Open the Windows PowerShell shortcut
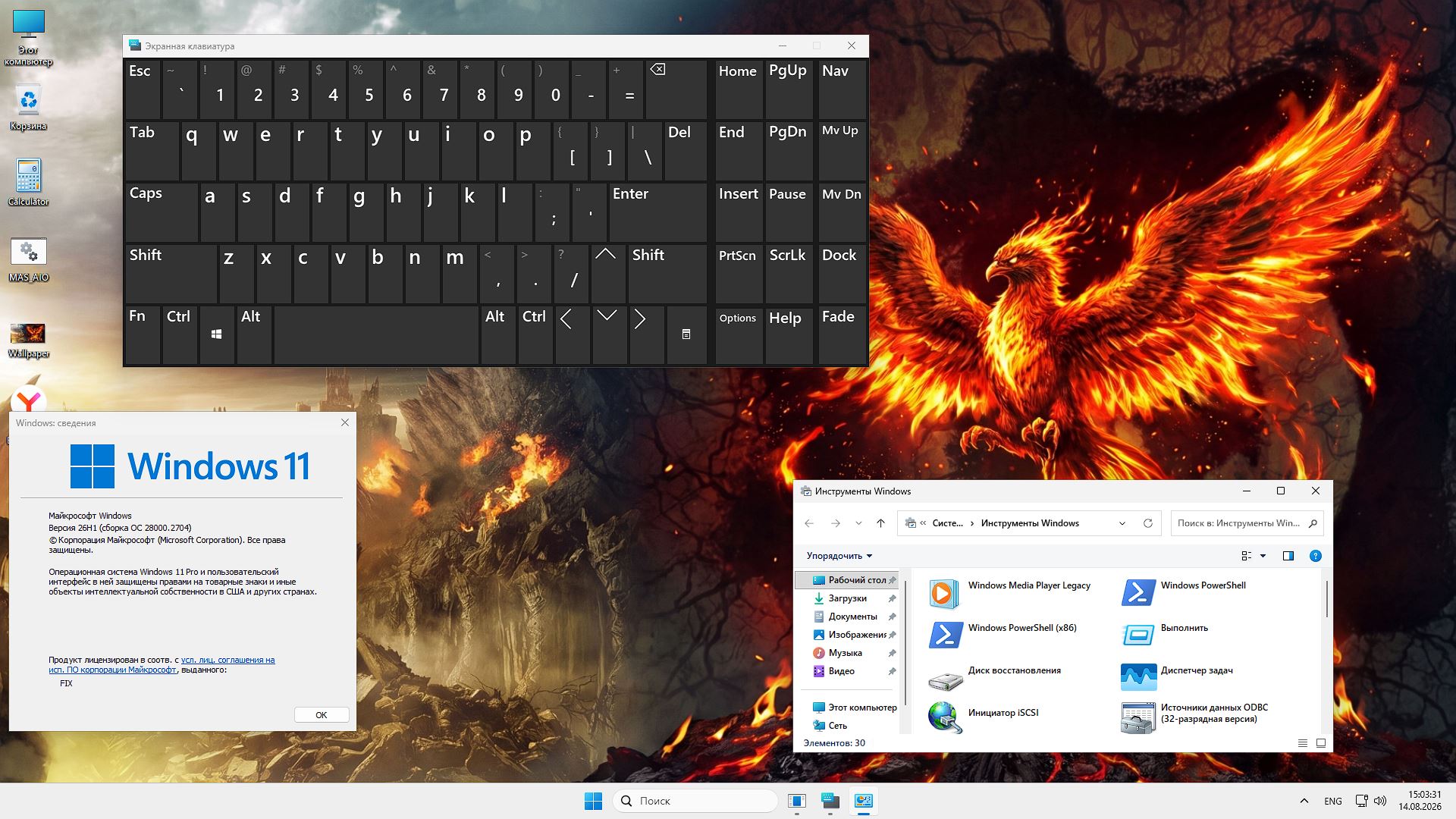This screenshot has height=819, width=1456. tap(1185, 593)
